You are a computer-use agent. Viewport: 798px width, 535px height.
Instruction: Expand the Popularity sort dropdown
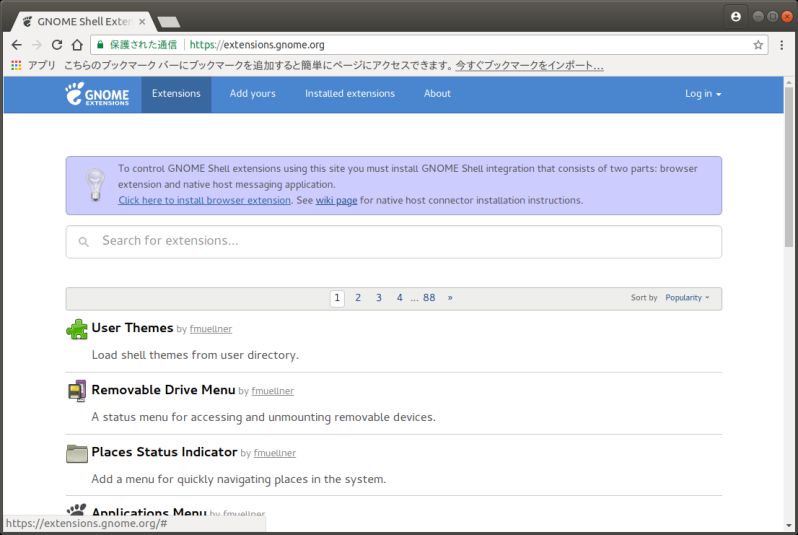pyautogui.click(x=687, y=298)
